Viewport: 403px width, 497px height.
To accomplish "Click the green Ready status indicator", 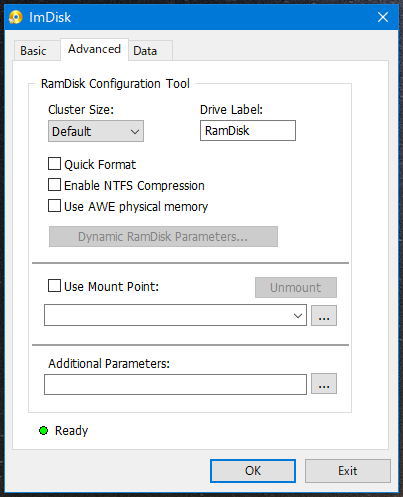I will click(x=43, y=431).
